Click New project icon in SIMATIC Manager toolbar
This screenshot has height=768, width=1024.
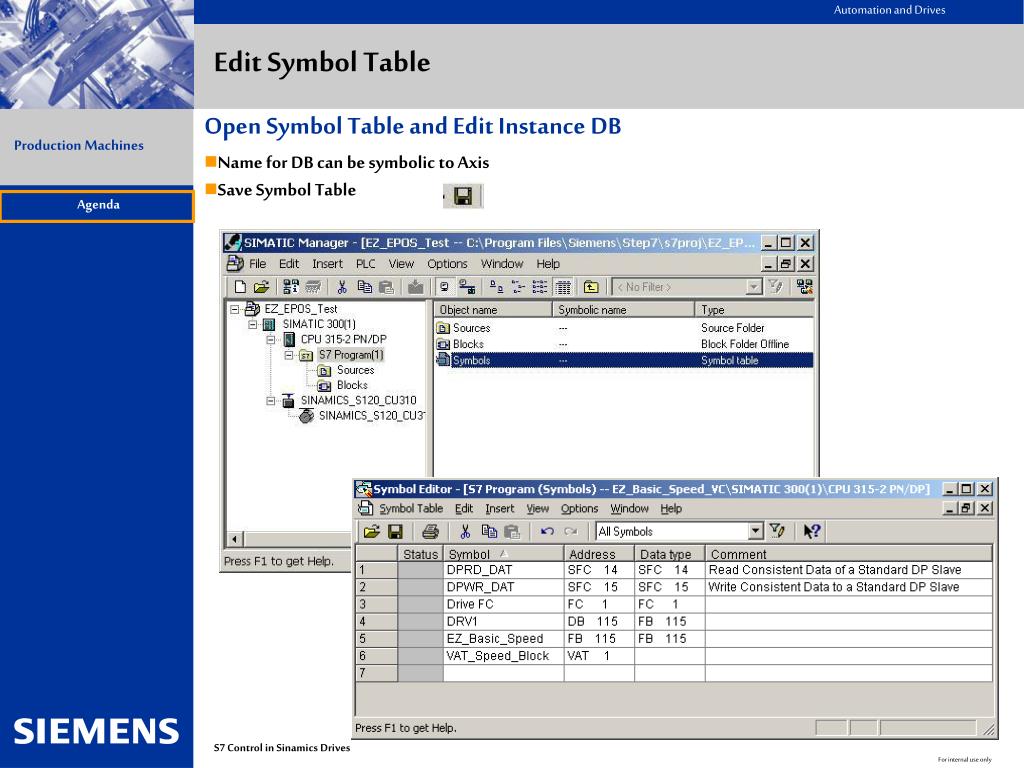[240, 287]
